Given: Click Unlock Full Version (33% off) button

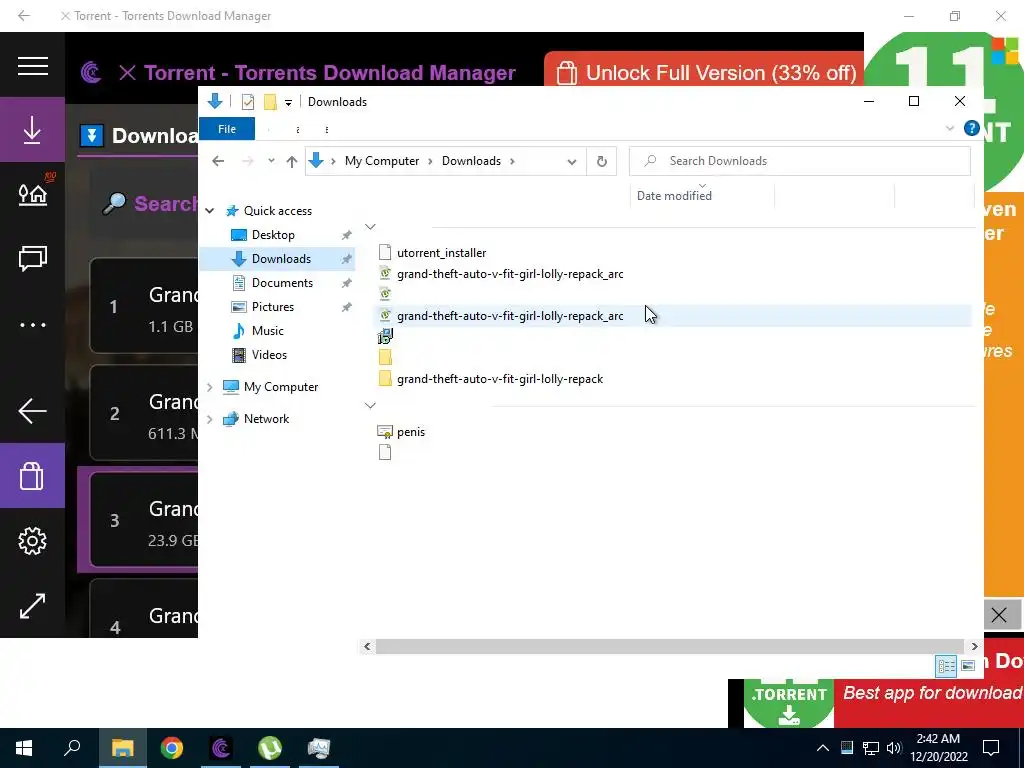Looking at the screenshot, I should coord(704,72).
